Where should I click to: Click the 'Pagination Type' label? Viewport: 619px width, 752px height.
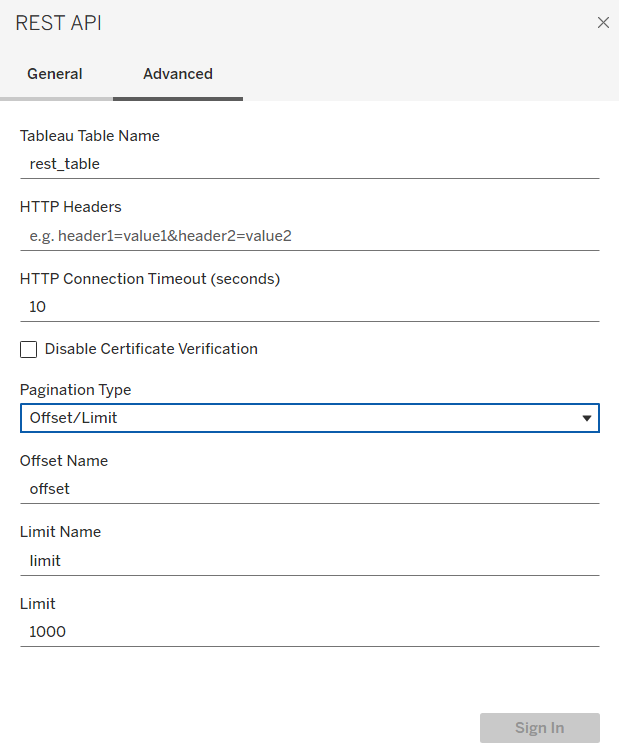pos(76,390)
